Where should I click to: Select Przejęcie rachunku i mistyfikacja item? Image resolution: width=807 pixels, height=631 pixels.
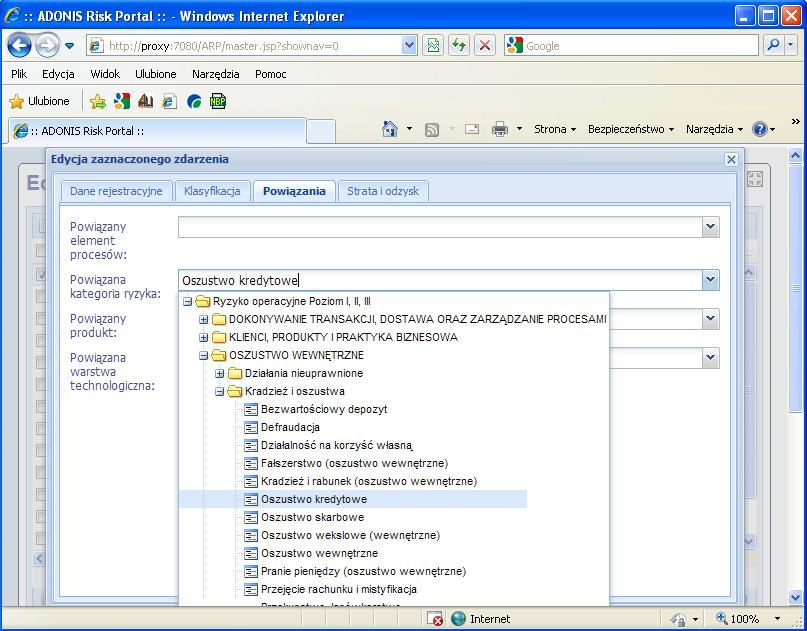pos(339,589)
